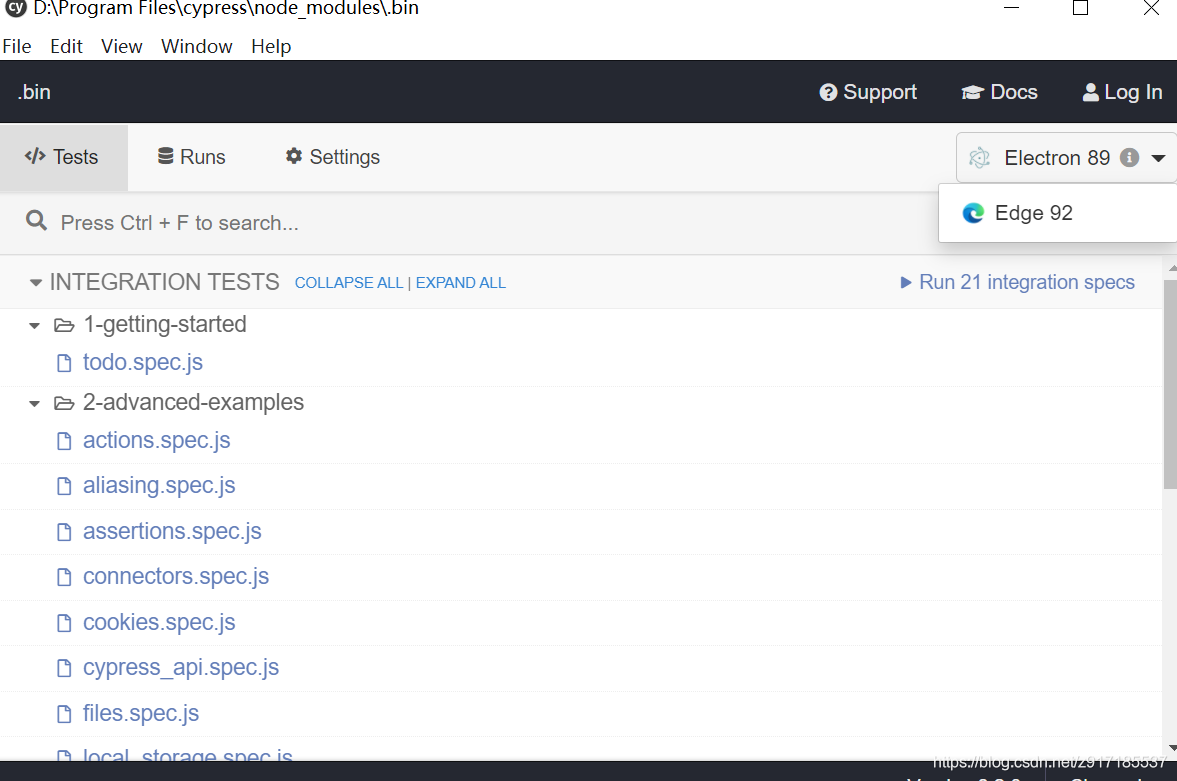Click file icon next to actions.spec.js
The width and height of the screenshot is (1177, 781).
[65, 442]
